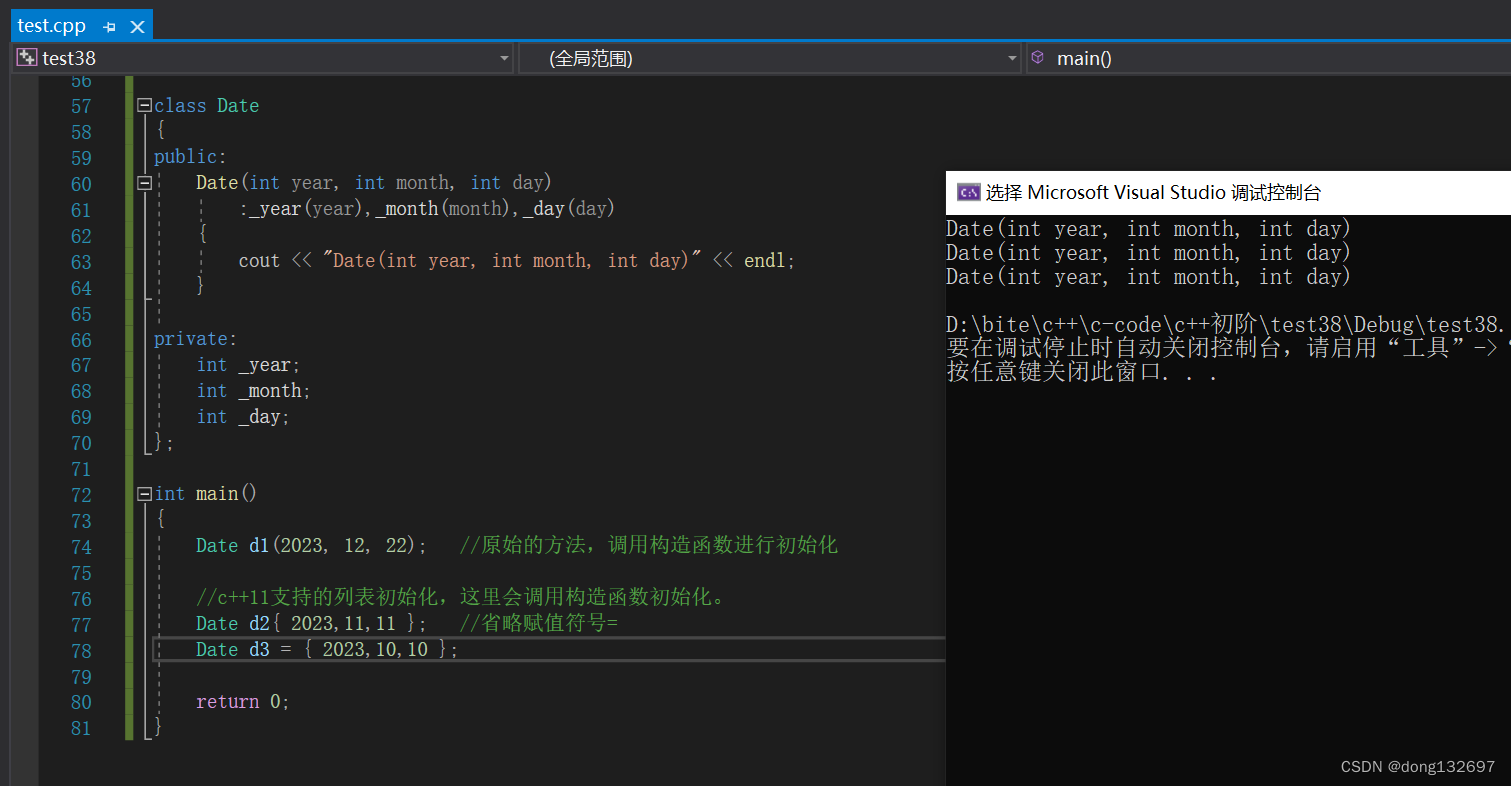Click the 按任意键关闭此窗口 console message
Viewport: 1511px width, 786px height.
pyautogui.click(x=1082, y=373)
